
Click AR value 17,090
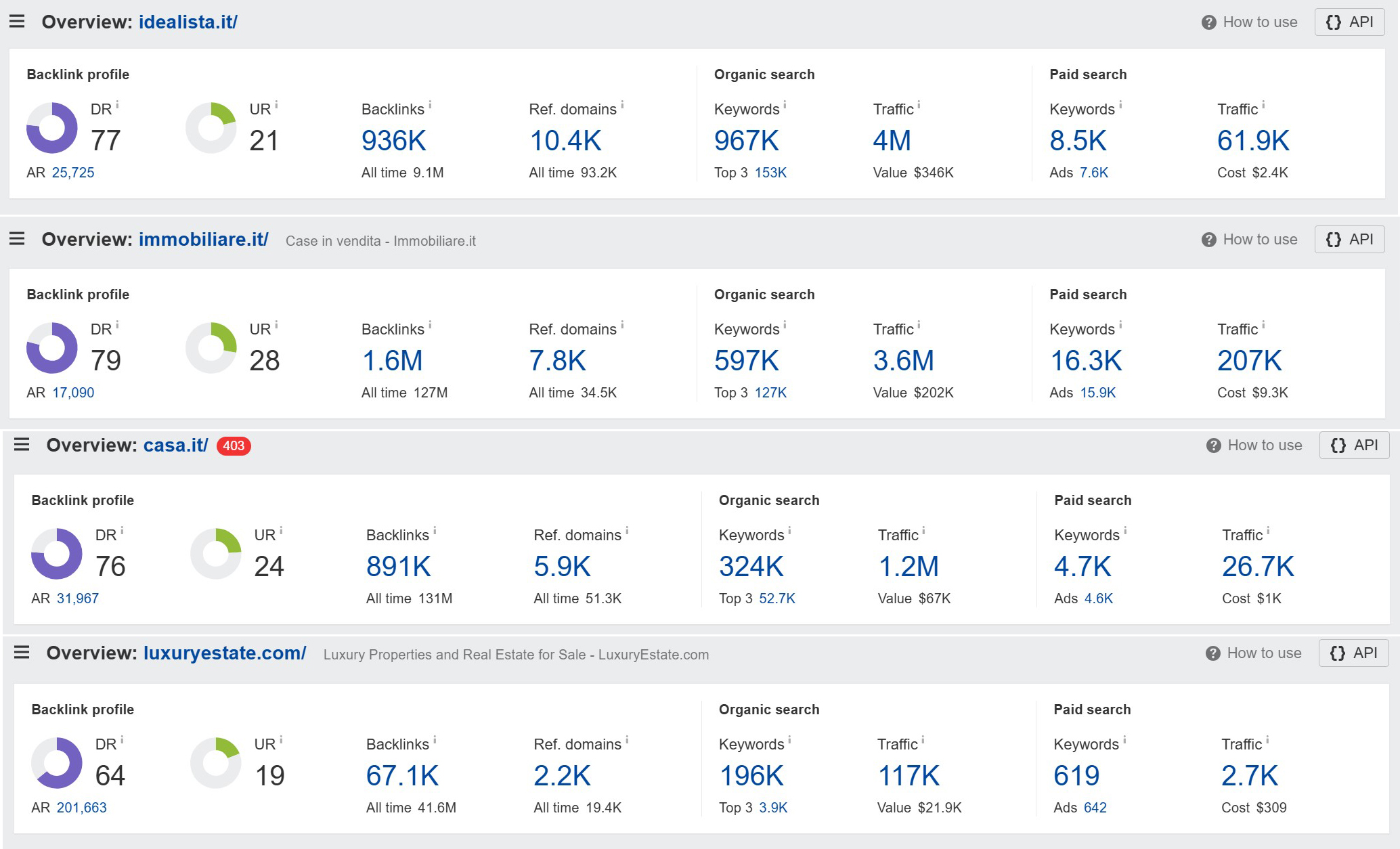pos(73,393)
